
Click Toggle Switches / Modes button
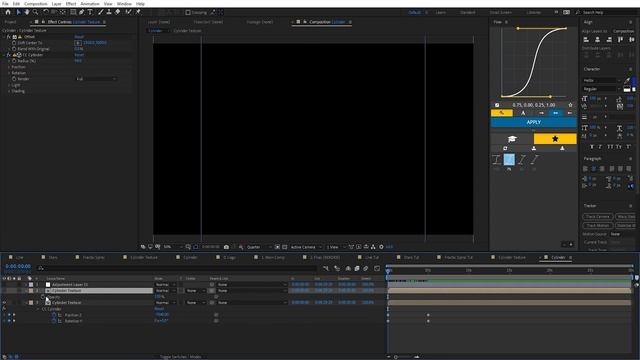point(180,357)
